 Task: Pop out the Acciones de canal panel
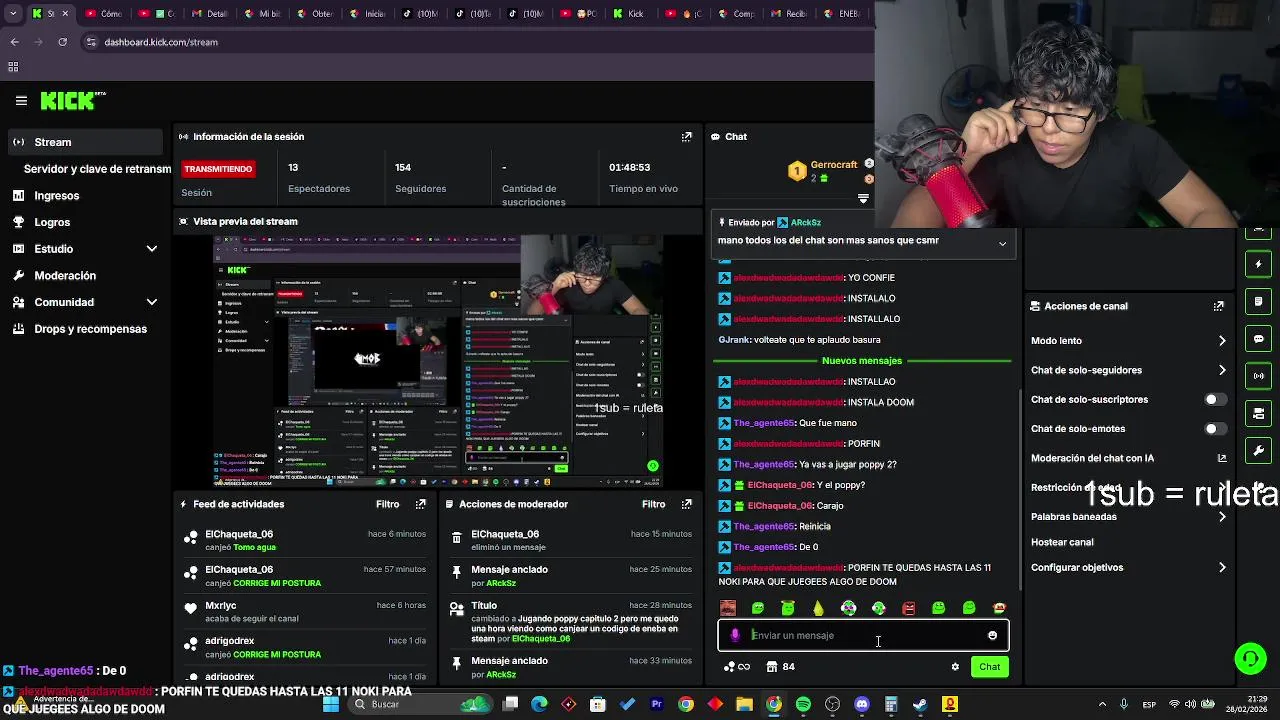(1218, 306)
